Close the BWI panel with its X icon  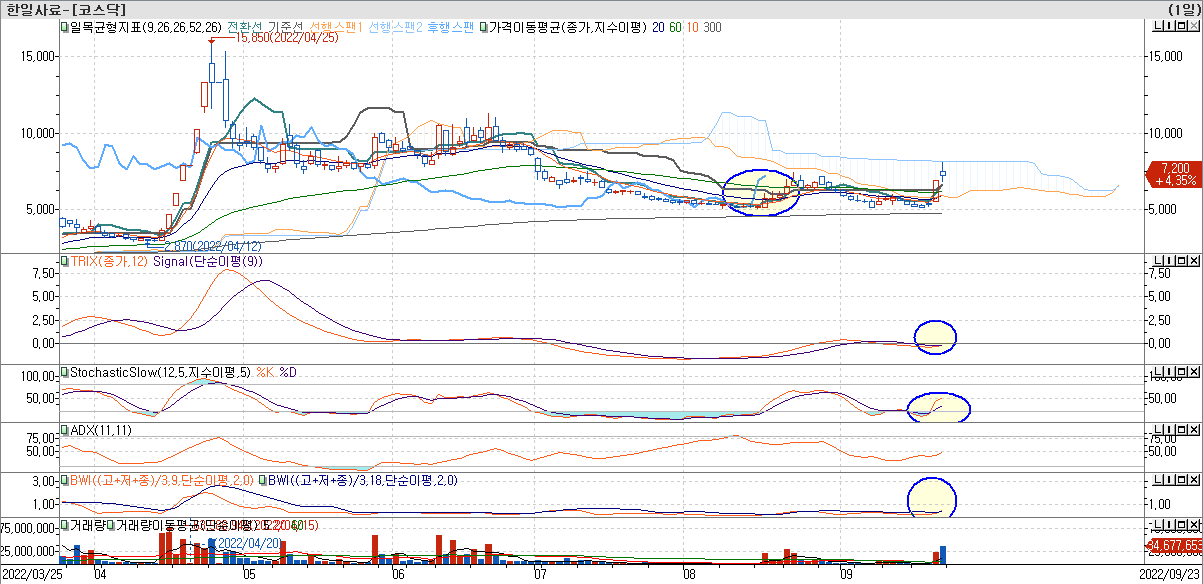click(1193, 480)
